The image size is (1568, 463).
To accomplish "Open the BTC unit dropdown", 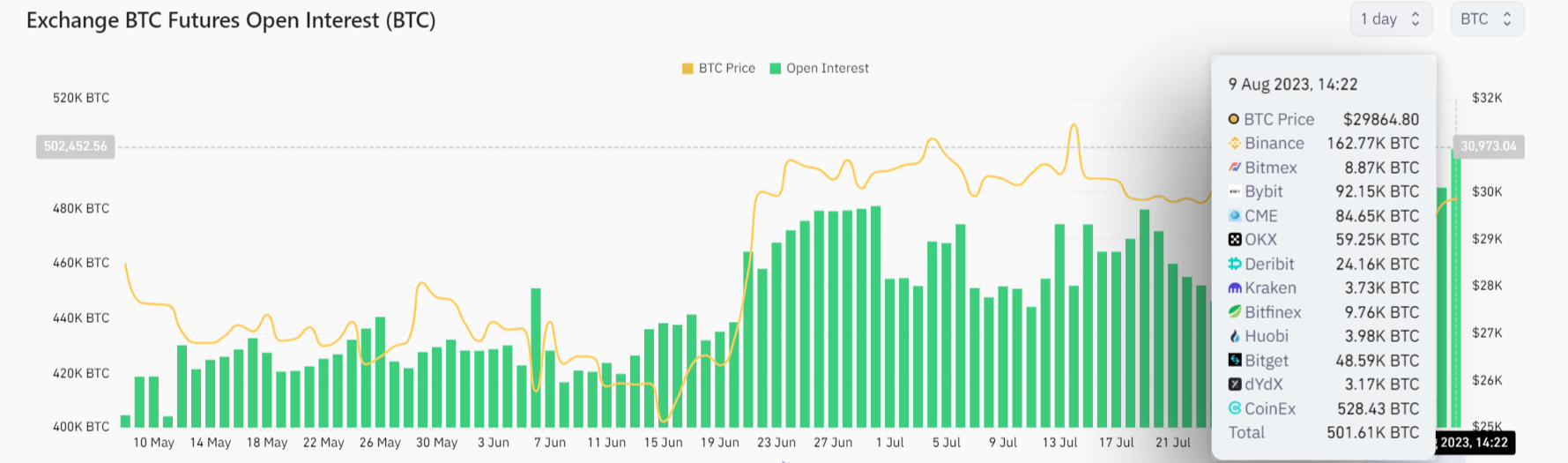I will 1486,19.
